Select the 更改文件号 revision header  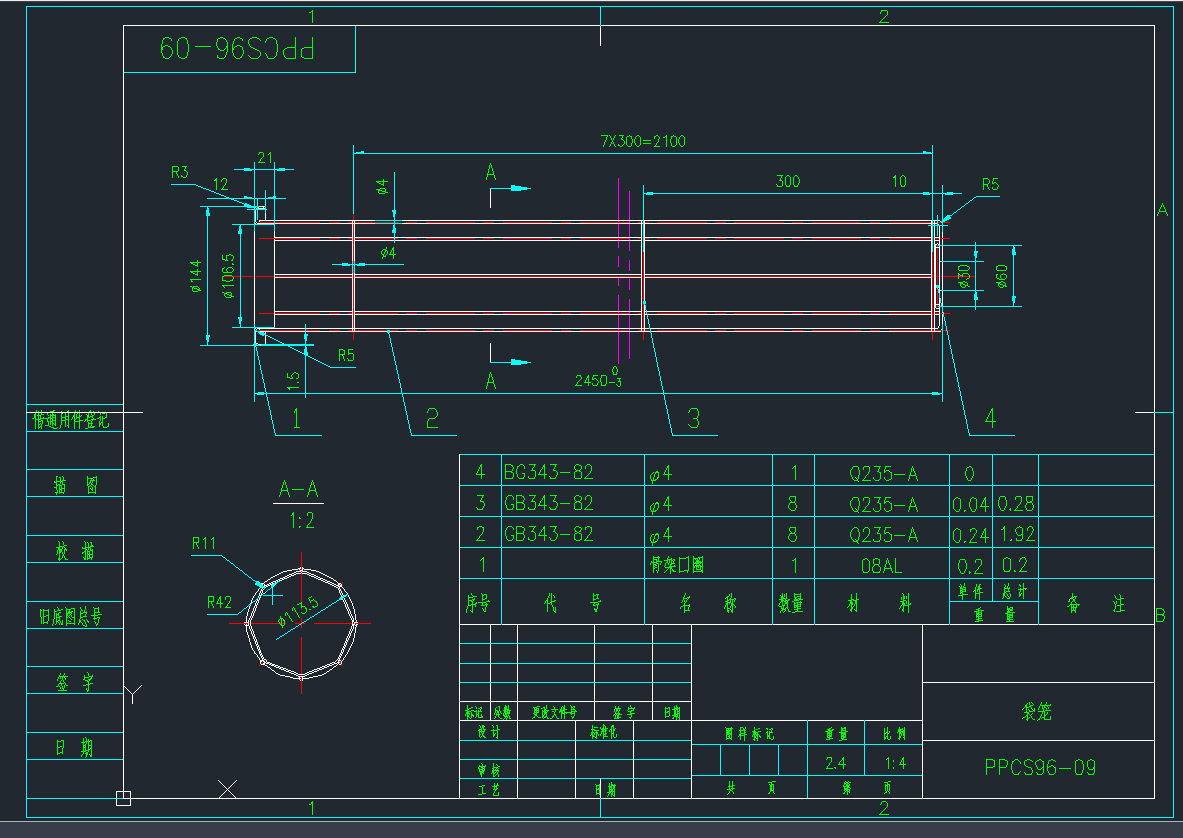555,712
